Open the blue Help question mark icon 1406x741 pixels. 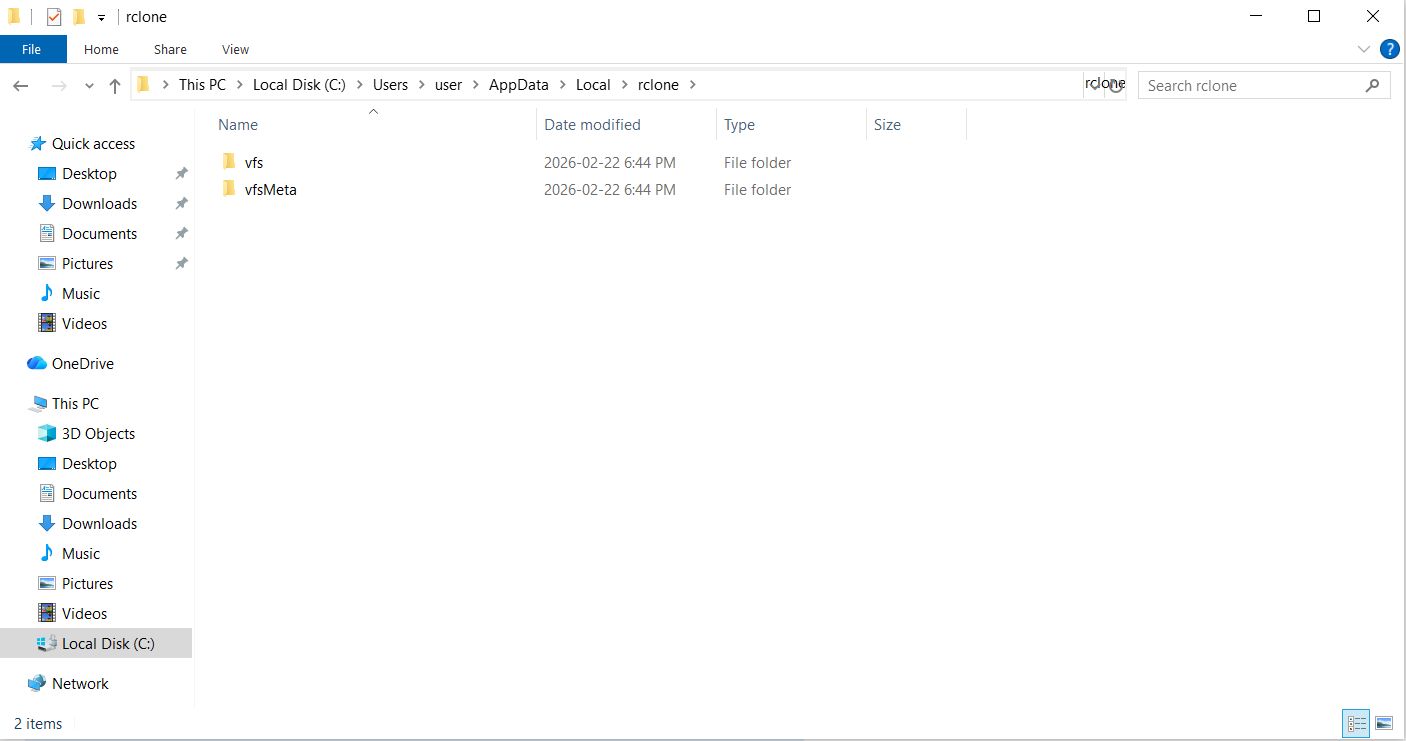(x=1389, y=49)
